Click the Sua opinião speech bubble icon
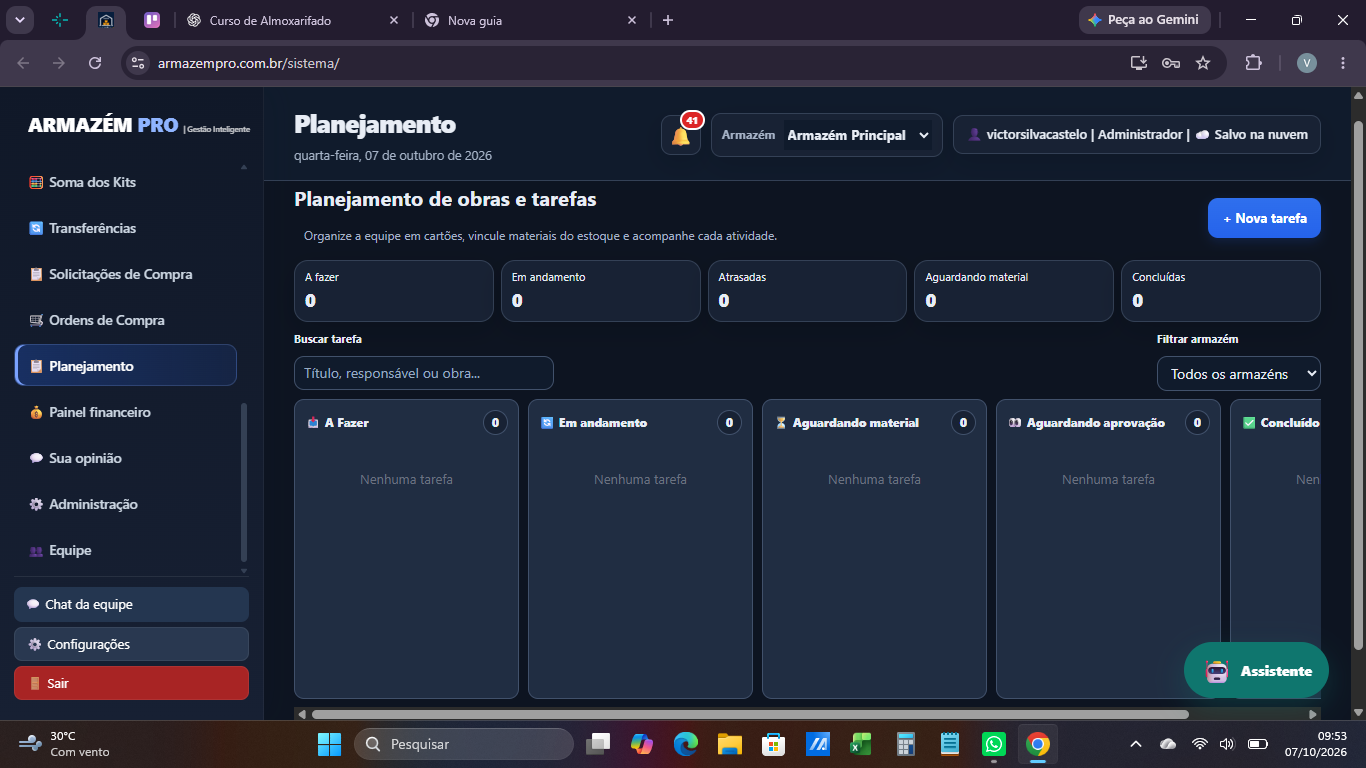1366x768 pixels. coord(36,458)
